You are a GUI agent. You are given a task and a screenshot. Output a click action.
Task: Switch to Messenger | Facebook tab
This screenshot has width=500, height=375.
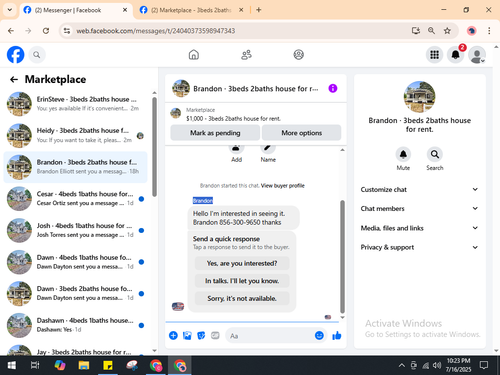click(x=75, y=10)
